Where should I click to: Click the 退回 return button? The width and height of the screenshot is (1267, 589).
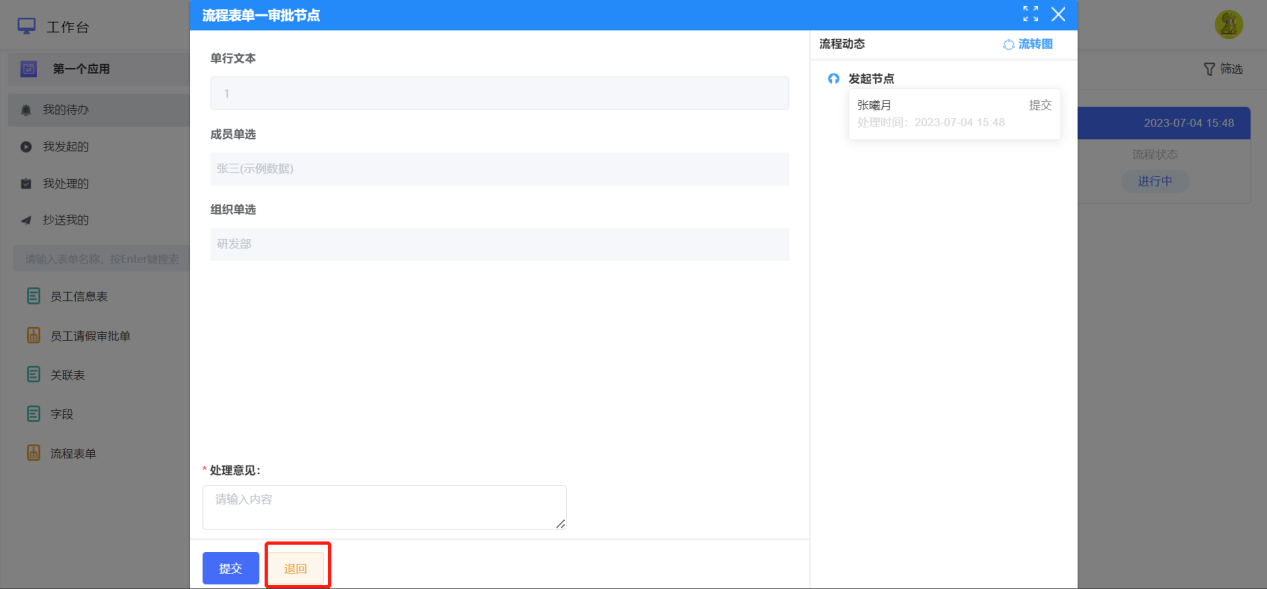point(296,568)
